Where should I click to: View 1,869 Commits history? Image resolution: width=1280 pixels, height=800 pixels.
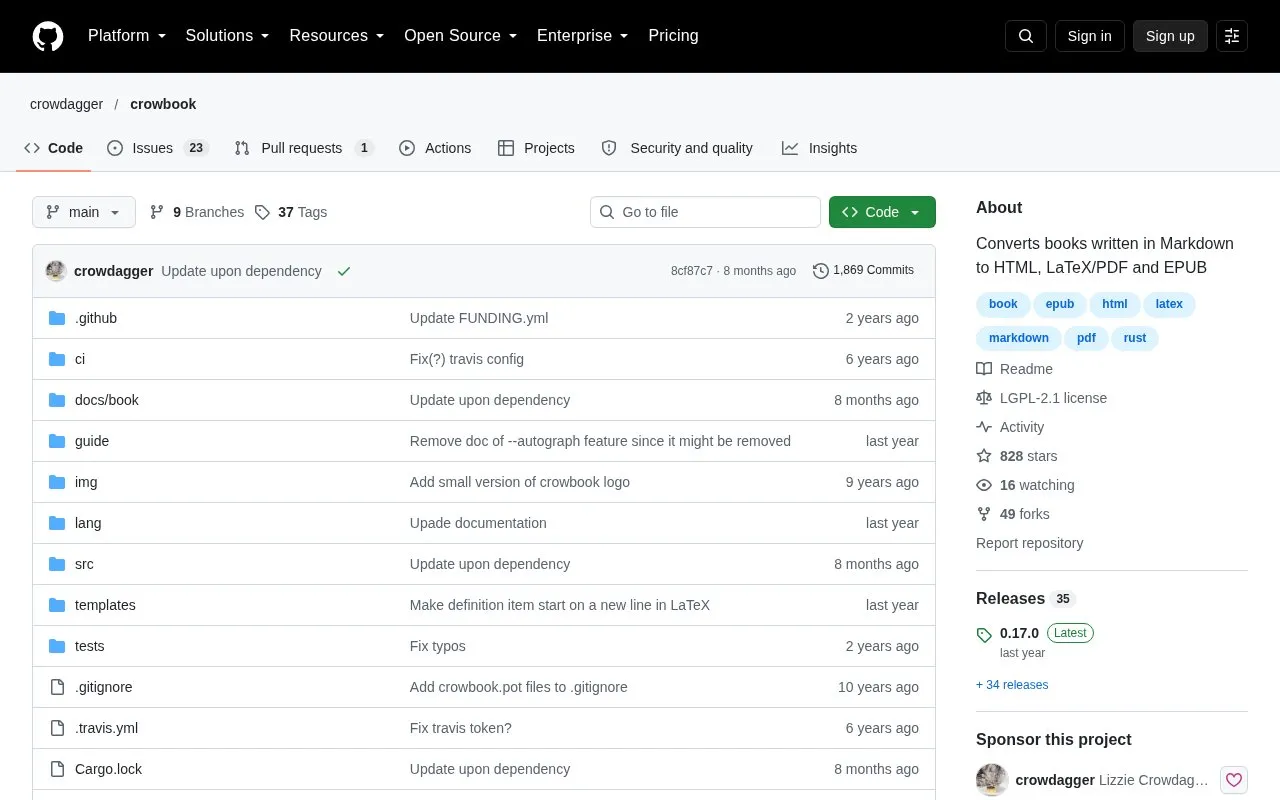click(x=864, y=271)
